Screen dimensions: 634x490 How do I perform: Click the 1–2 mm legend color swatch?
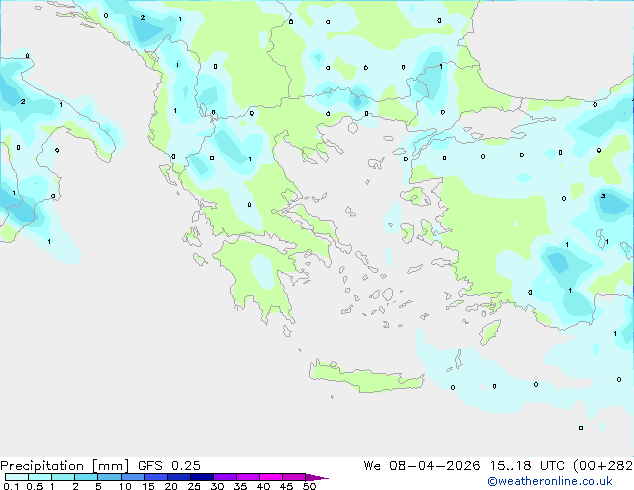point(63,477)
